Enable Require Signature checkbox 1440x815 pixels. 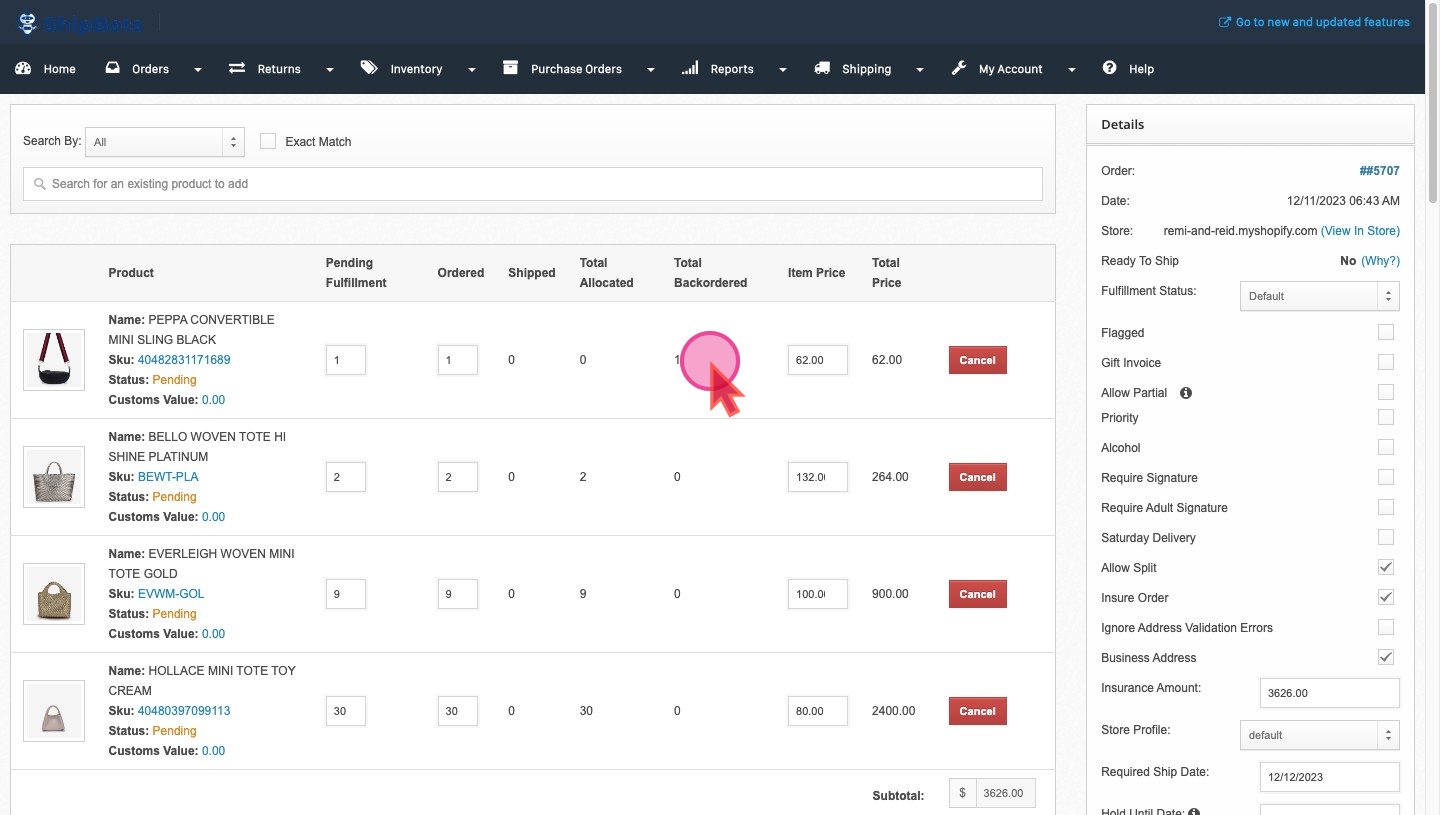[x=1386, y=477]
